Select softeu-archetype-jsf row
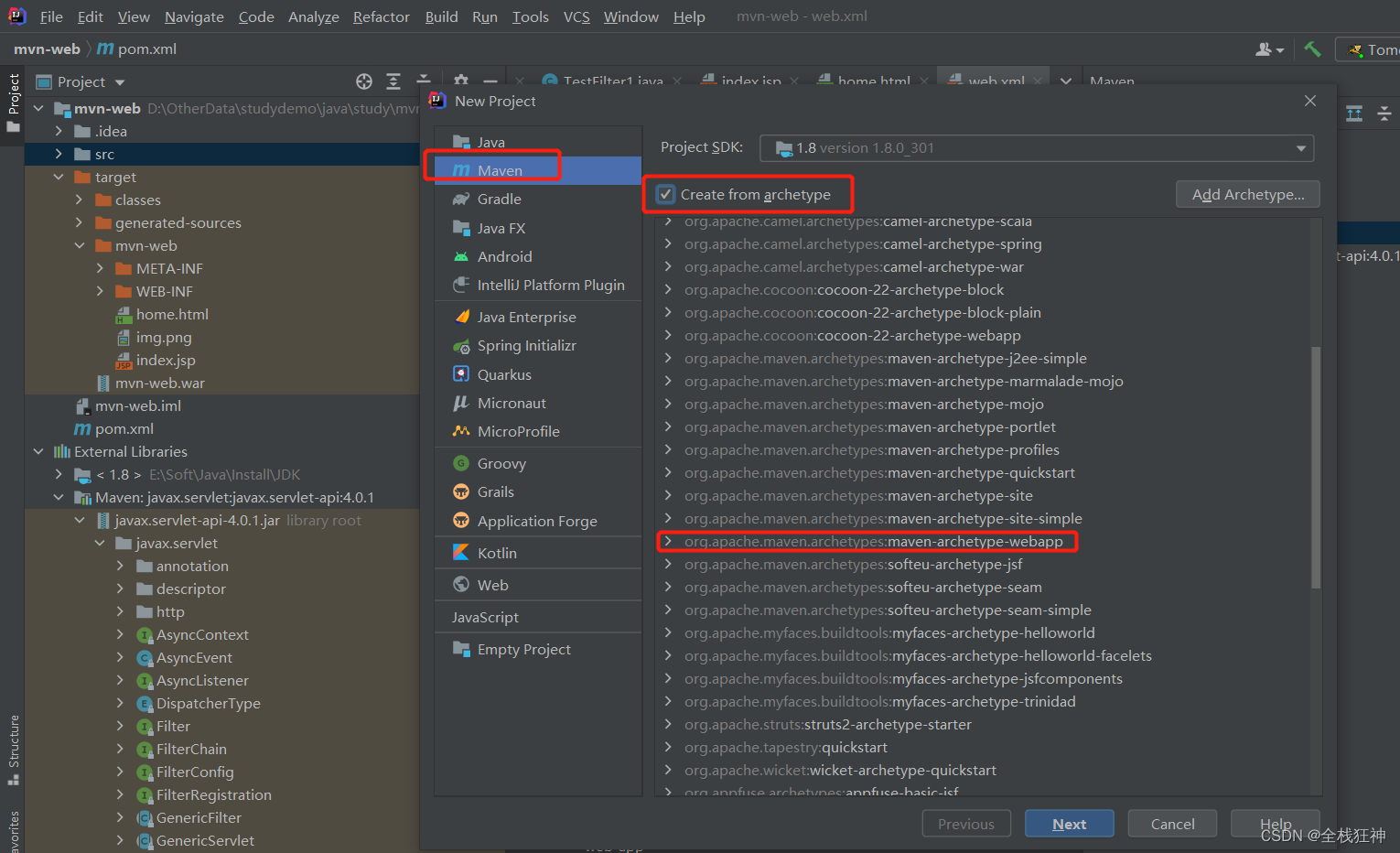Viewport: 1400px width, 853px height. [984, 564]
